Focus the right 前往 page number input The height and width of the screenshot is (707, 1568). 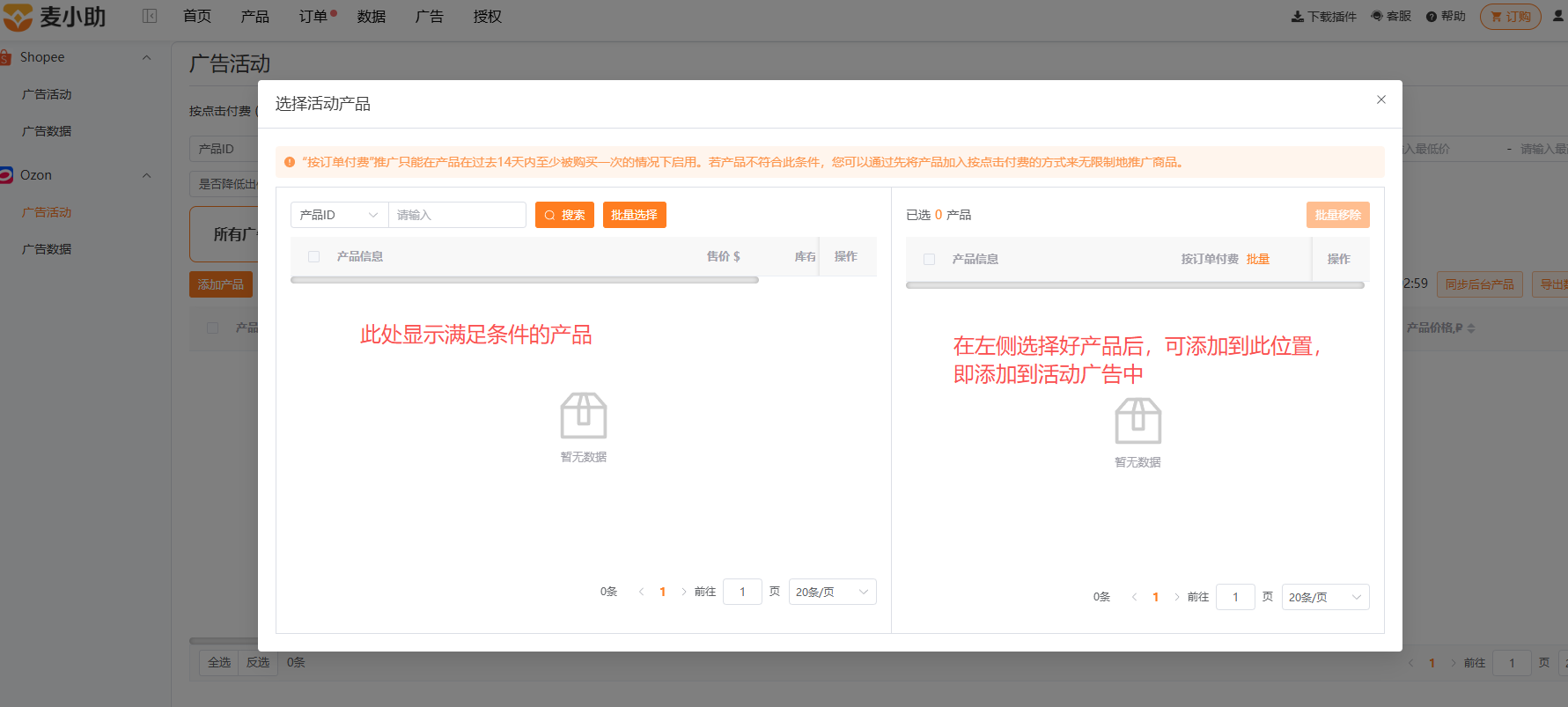coord(1235,597)
